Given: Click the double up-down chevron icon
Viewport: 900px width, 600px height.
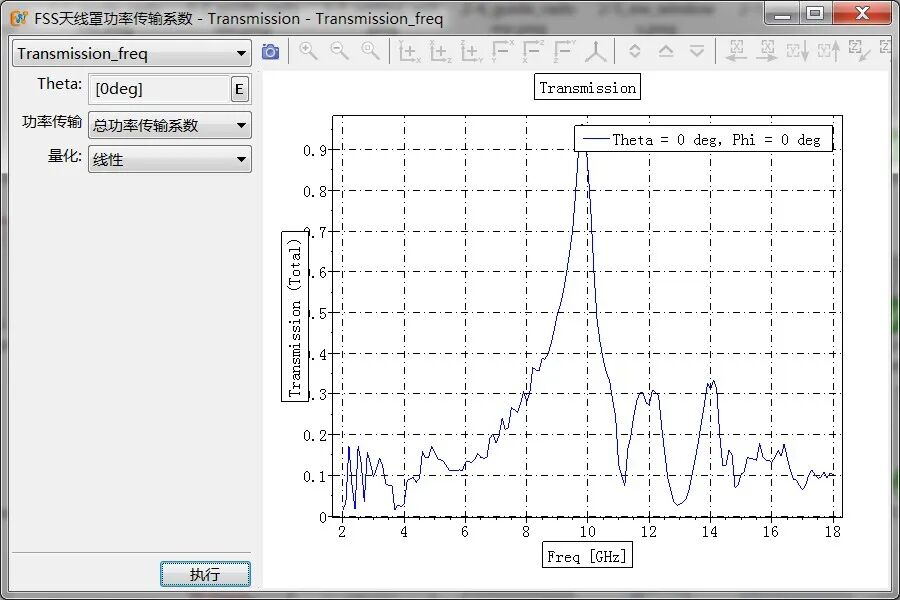Looking at the screenshot, I should coord(634,52).
